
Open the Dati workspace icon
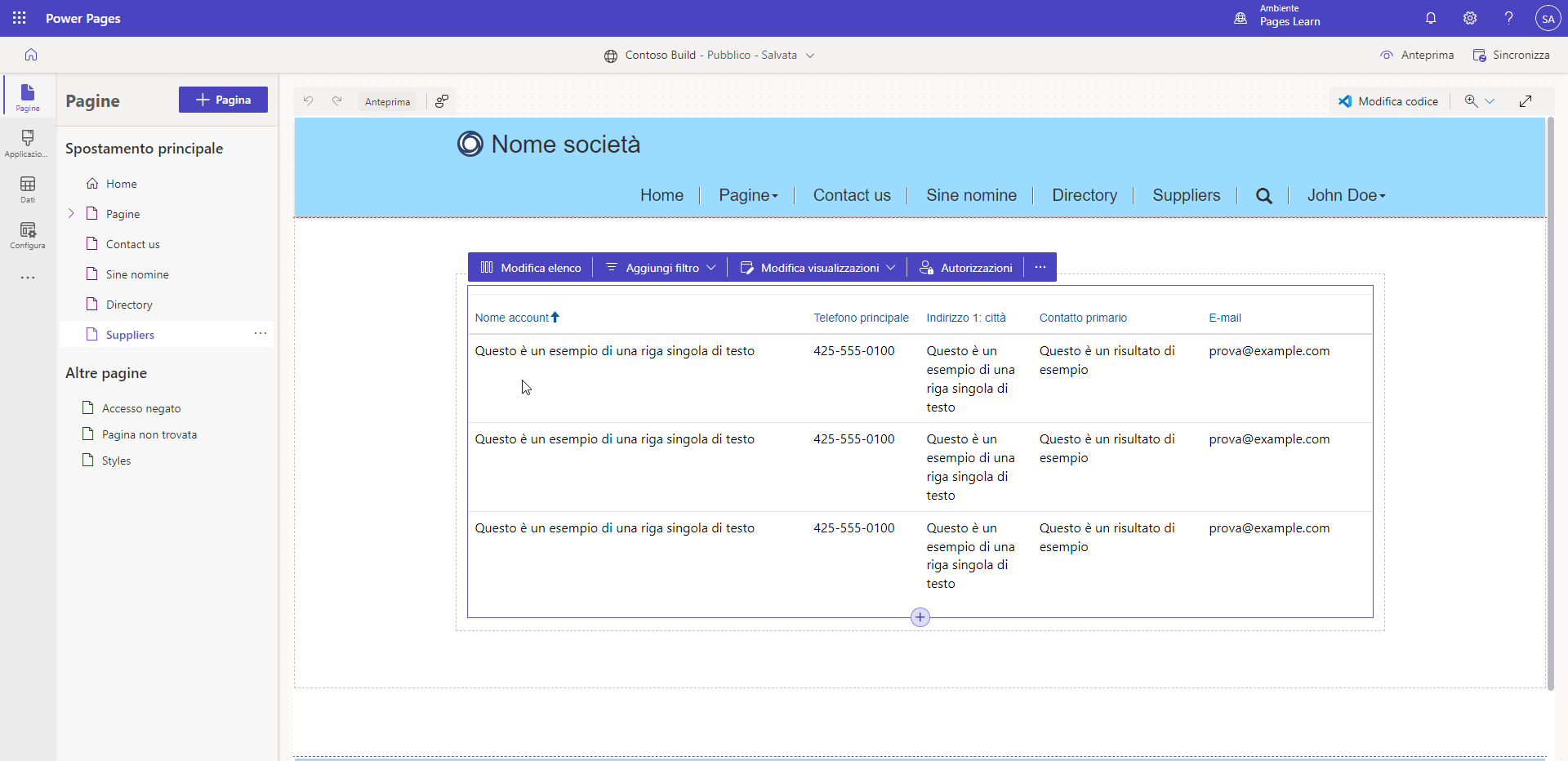tap(28, 189)
